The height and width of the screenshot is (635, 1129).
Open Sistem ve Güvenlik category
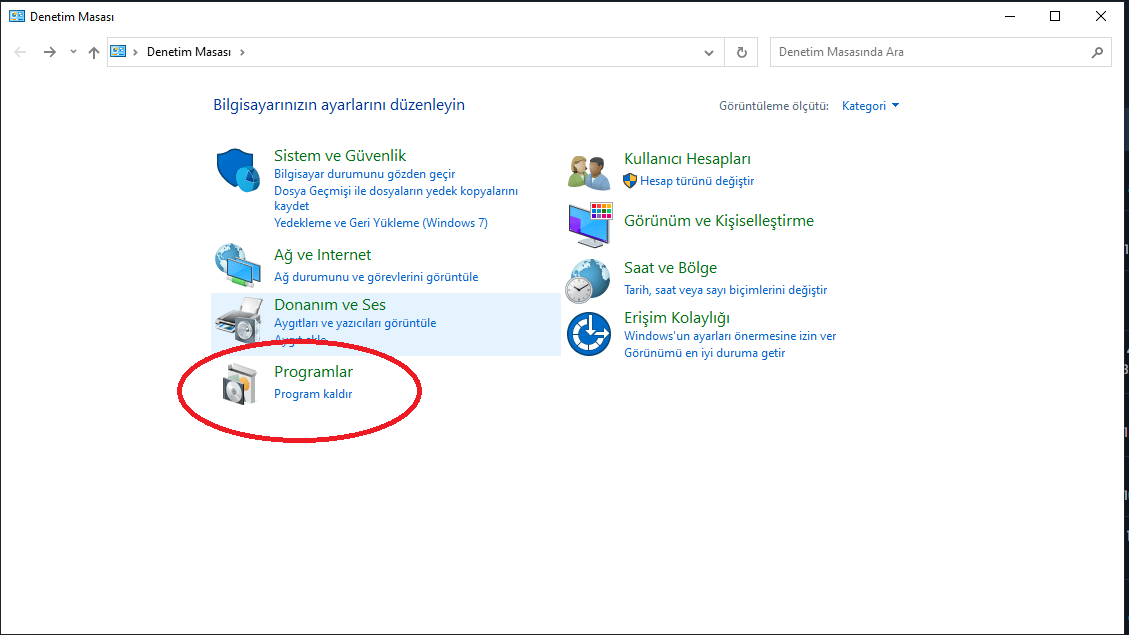(340, 156)
